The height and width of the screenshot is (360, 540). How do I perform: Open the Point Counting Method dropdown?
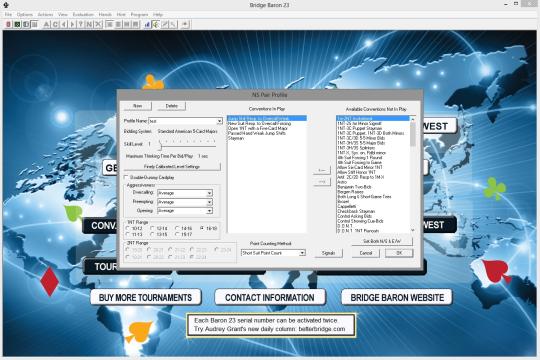(302, 253)
